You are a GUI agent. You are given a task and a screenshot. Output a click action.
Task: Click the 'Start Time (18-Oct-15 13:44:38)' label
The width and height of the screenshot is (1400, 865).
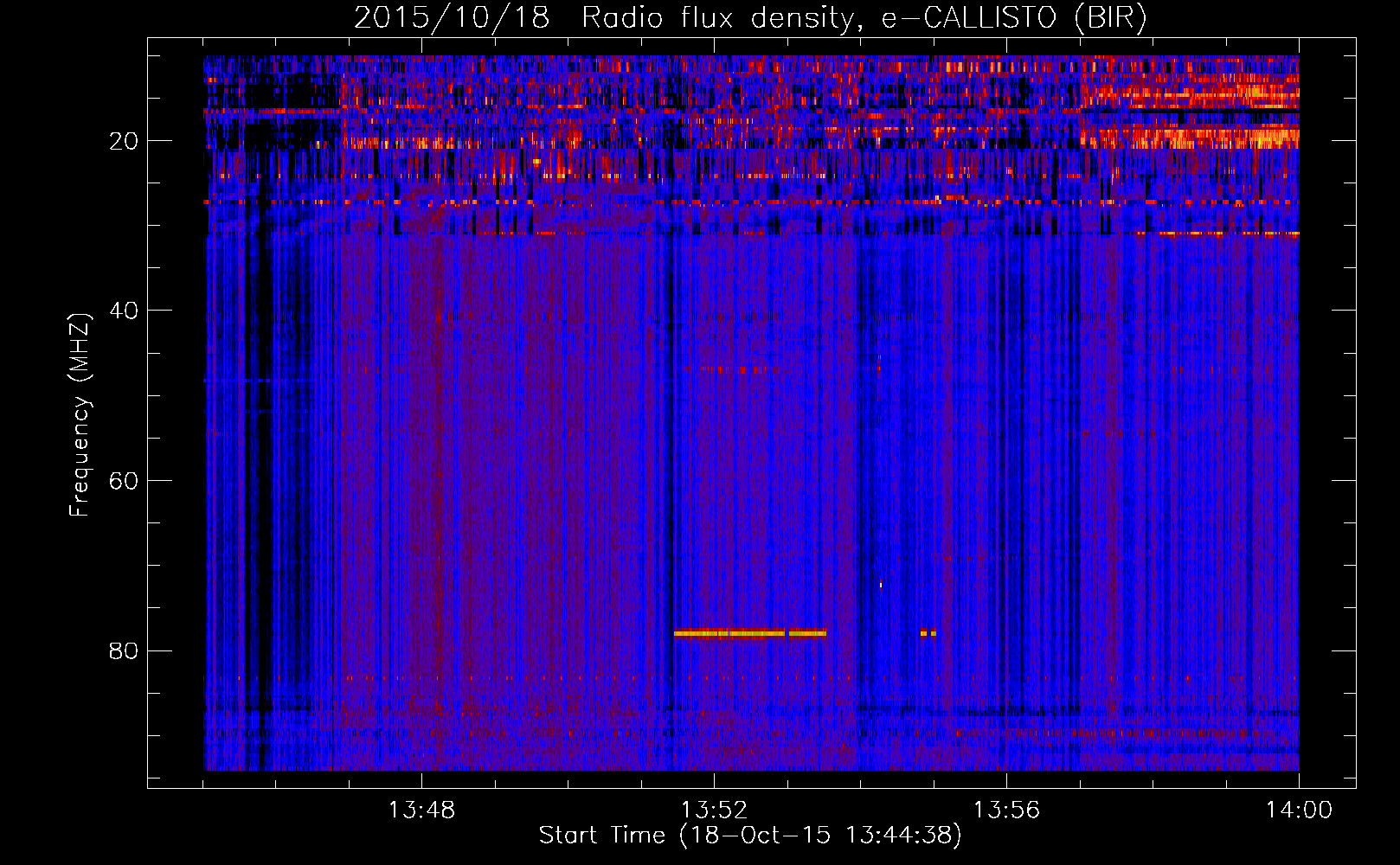click(750, 836)
